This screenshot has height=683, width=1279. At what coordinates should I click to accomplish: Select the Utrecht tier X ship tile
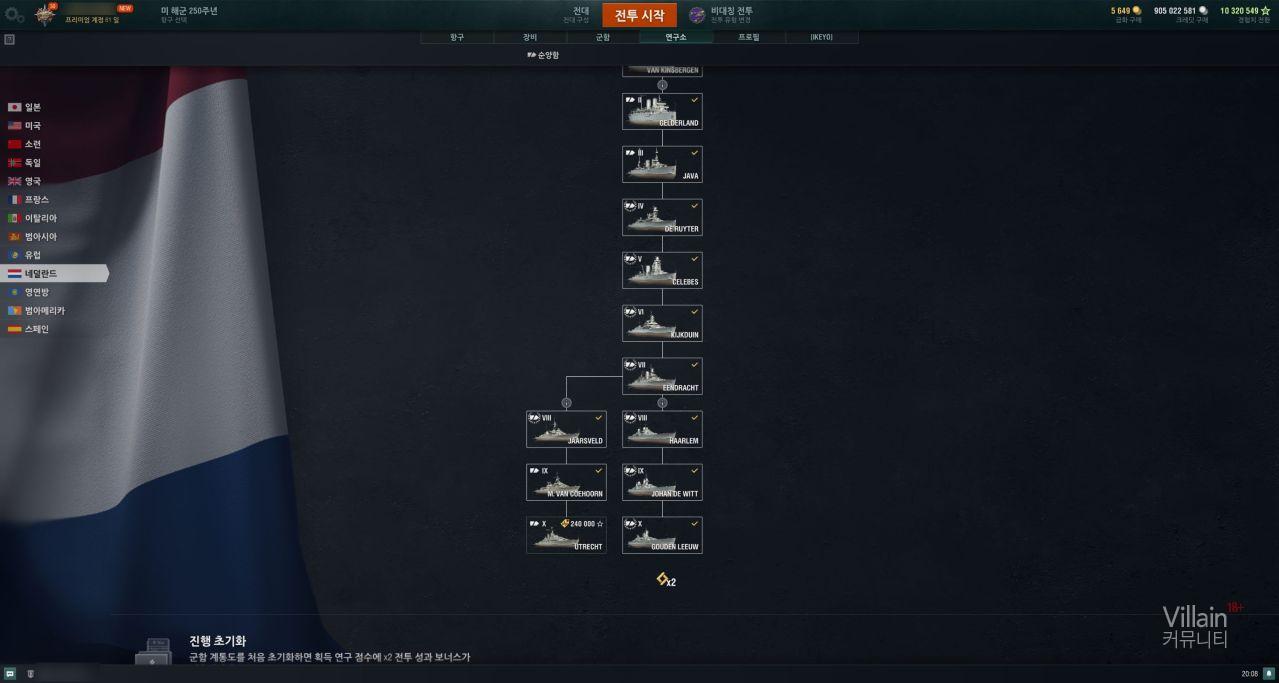tap(566, 535)
